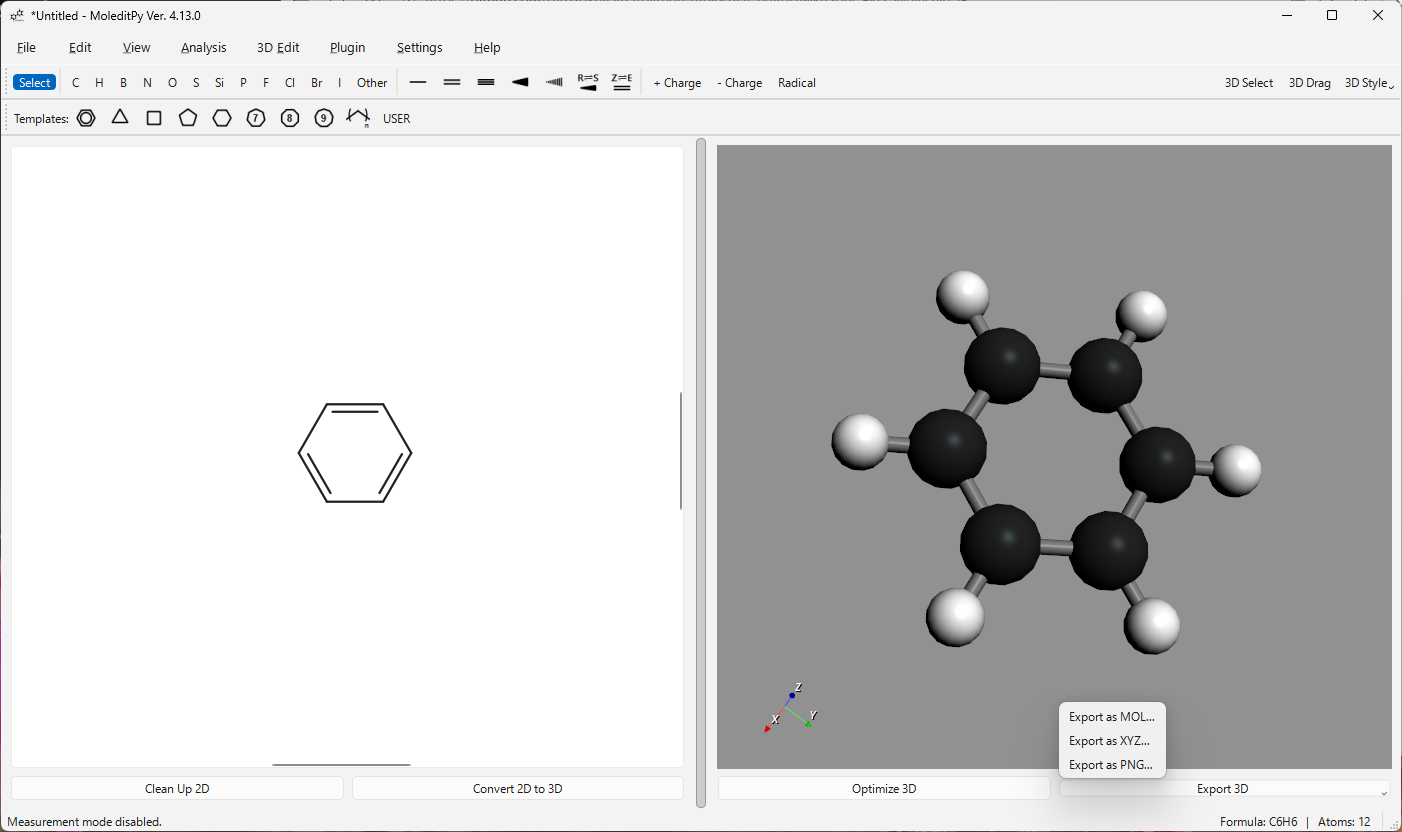The image size is (1402, 832).
Task: Click the Optimize 3D button
Action: (x=884, y=789)
